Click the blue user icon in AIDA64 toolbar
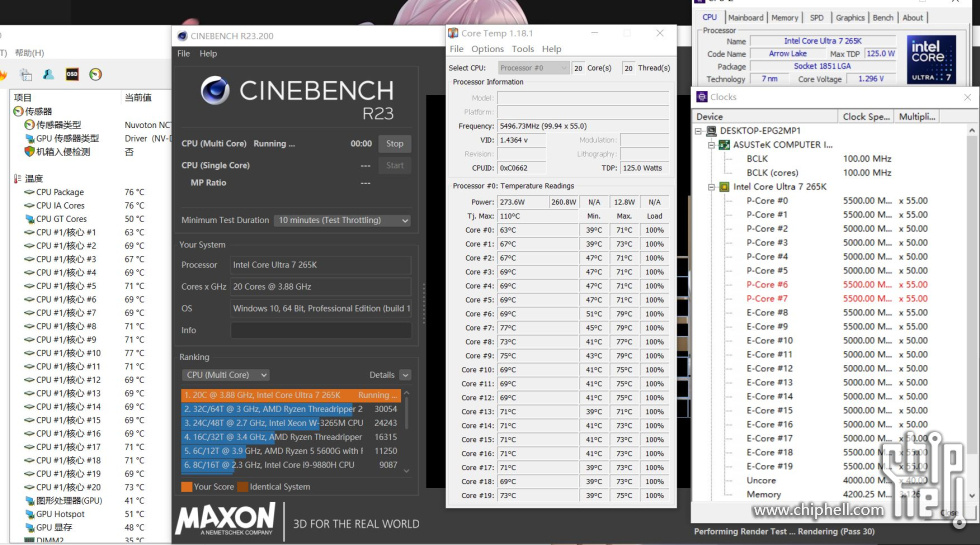Image resolution: width=980 pixels, height=545 pixels. (49, 74)
